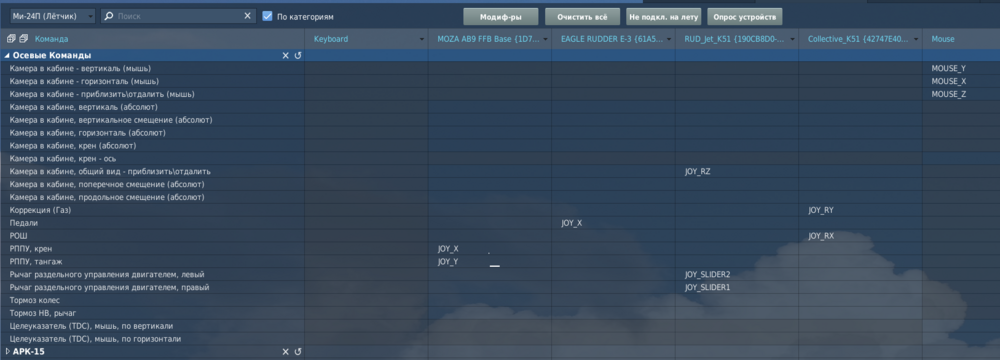Select the MOUSE_X binding cell
This screenshot has height=360, width=1000.
948,81
